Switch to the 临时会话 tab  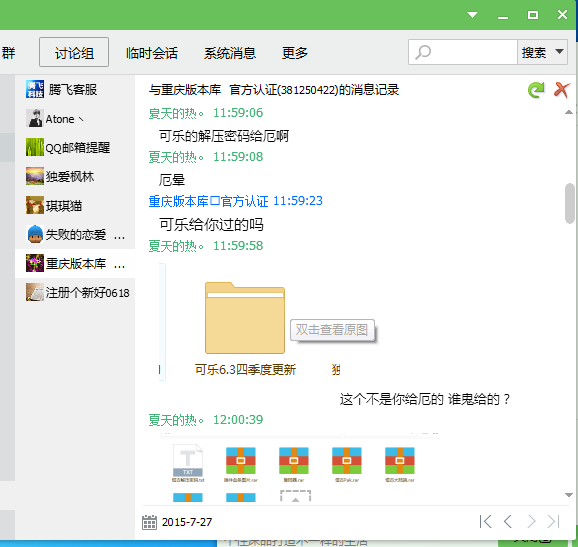click(x=152, y=53)
